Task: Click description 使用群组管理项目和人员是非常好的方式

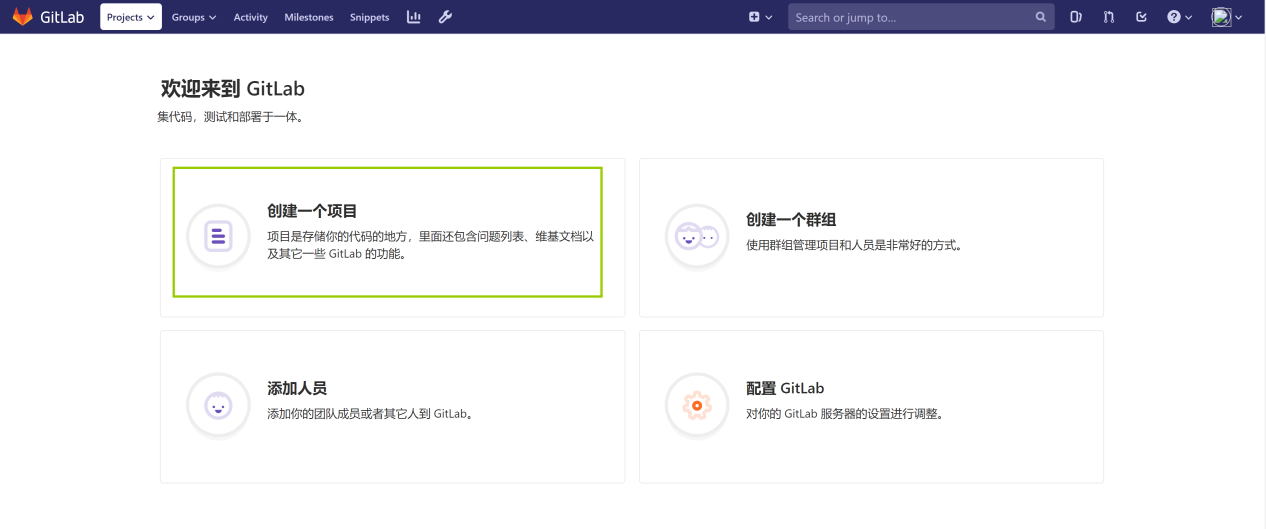Action: click(x=855, y=245)
